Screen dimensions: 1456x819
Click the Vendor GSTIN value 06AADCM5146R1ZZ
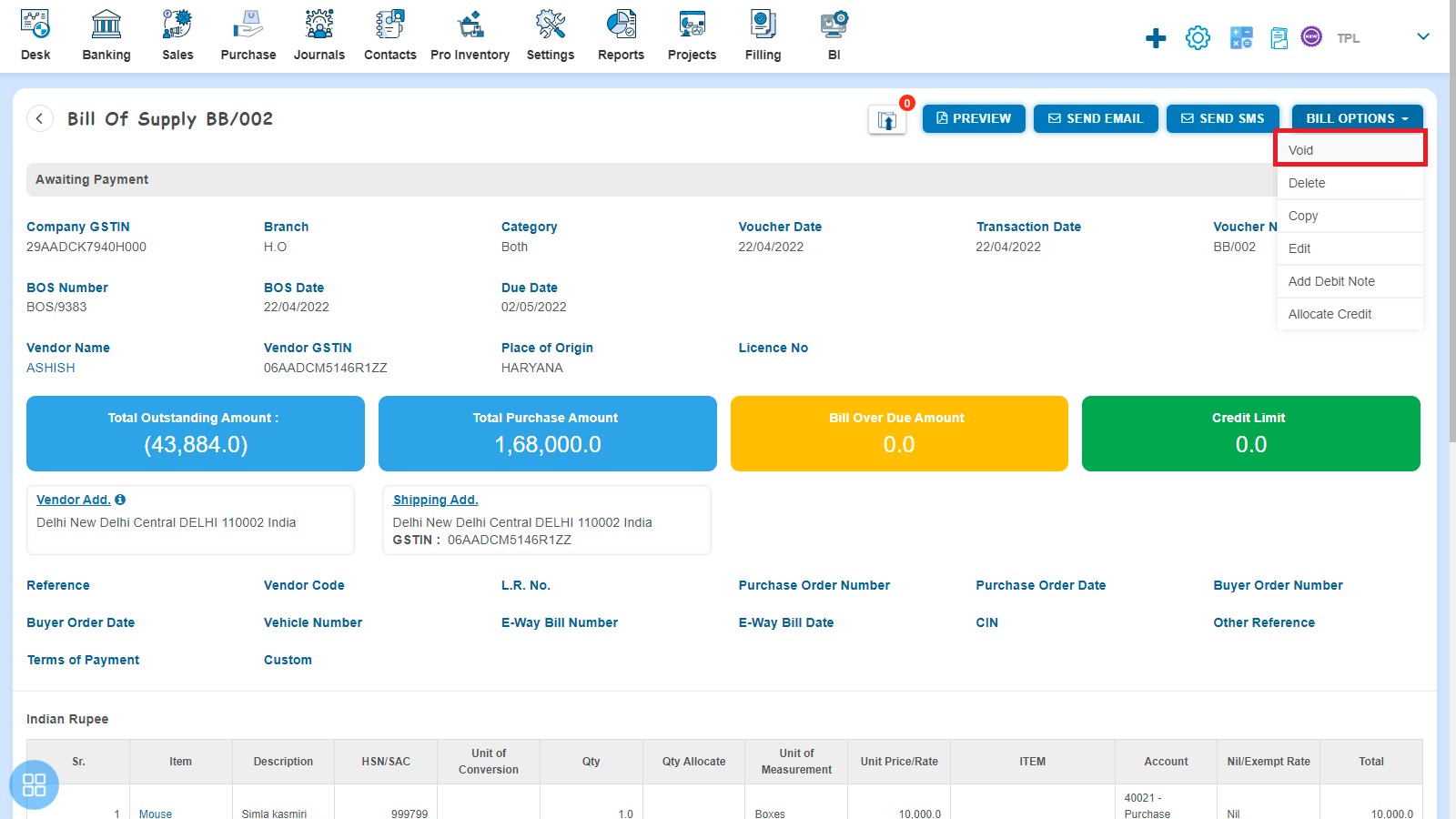pos(326,368)
